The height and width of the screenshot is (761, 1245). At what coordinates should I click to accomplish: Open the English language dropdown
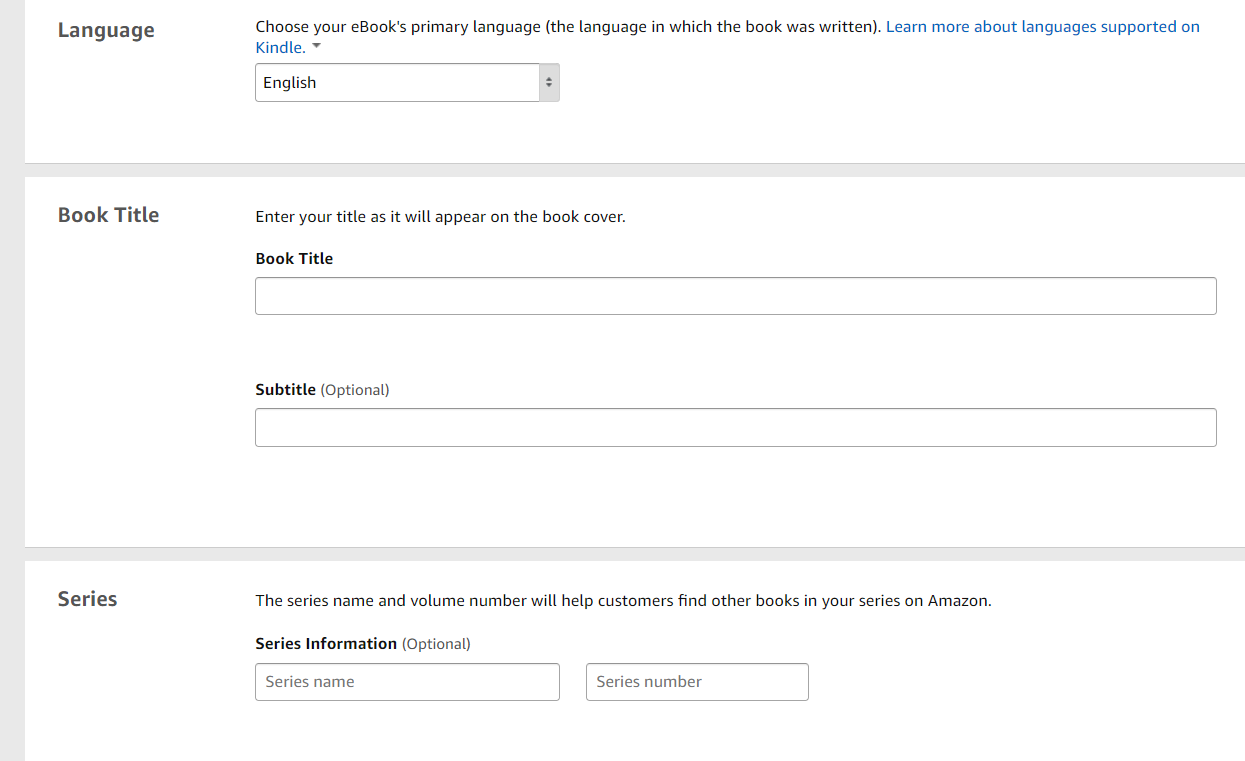[397, 83]
